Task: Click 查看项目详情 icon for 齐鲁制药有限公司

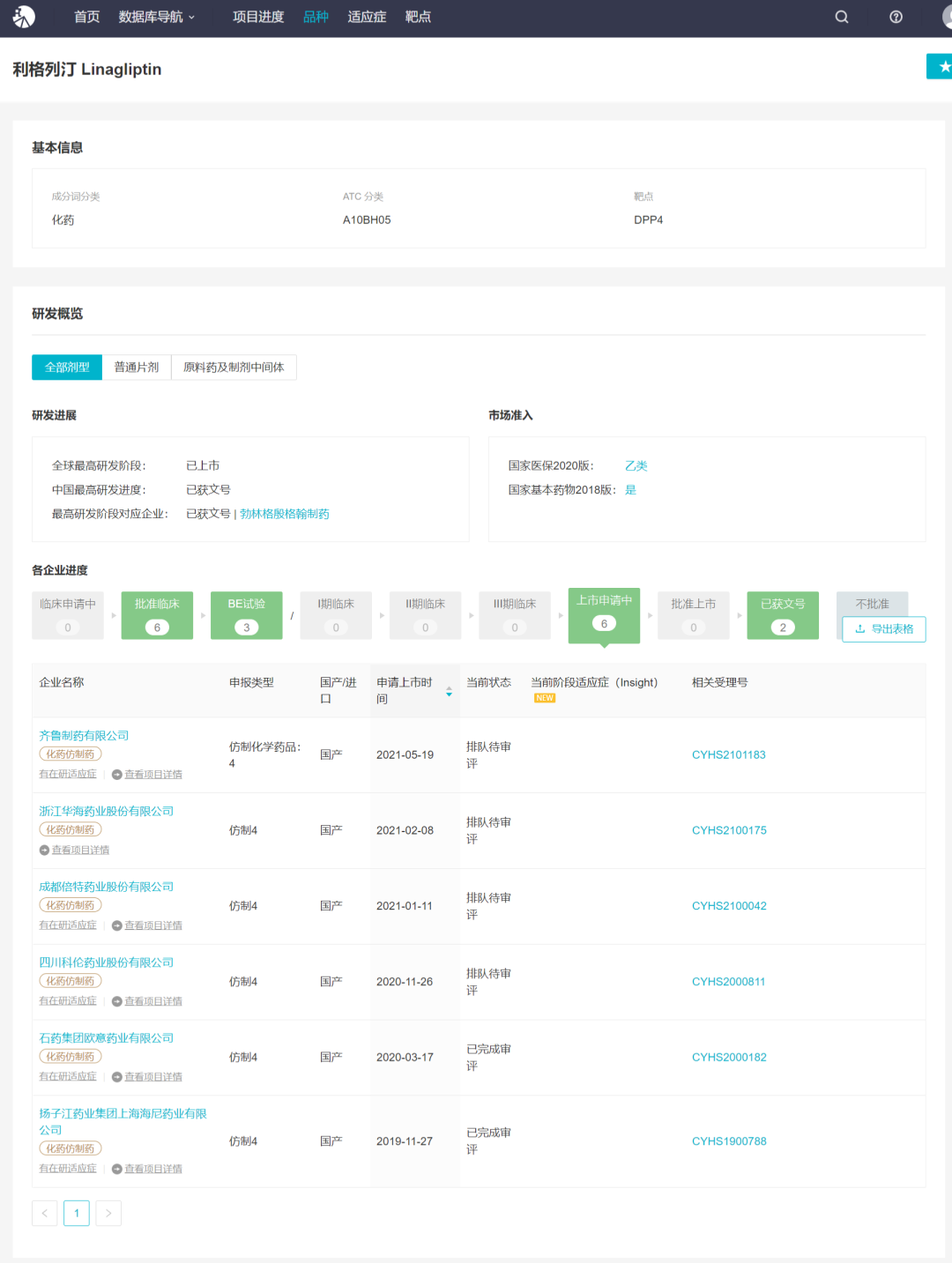Action: pyautogui.click(x=116, y=775)
